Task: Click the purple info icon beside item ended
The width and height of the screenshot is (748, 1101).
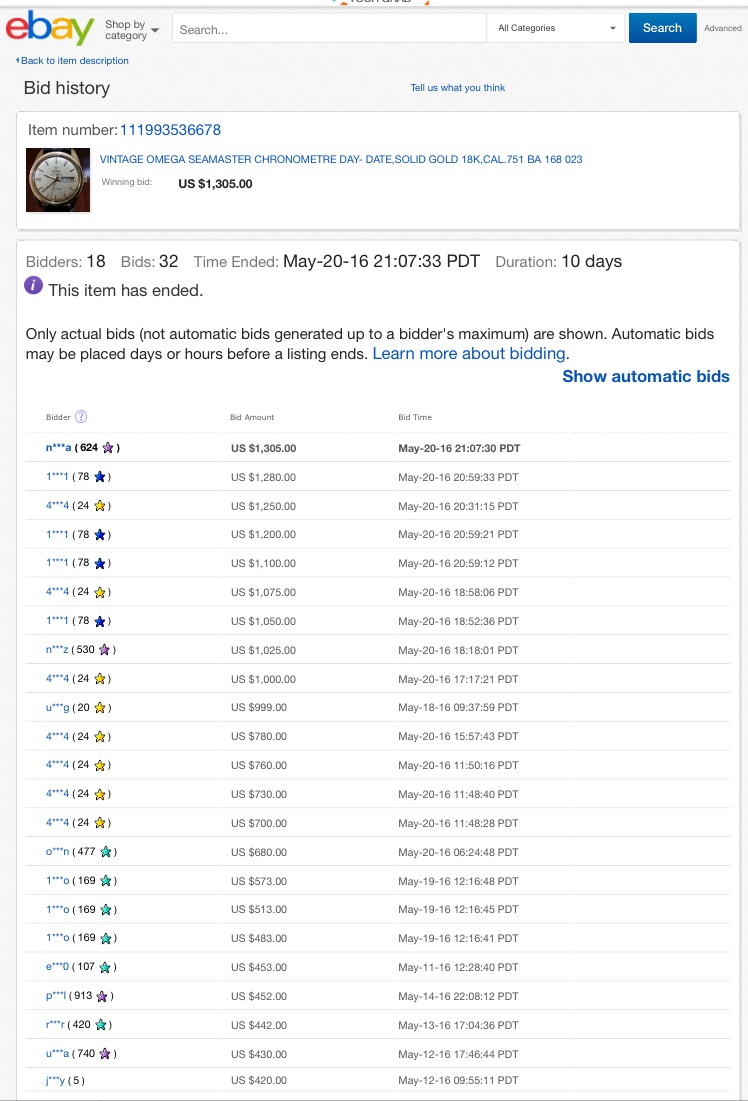Action: tap(33, 286)
